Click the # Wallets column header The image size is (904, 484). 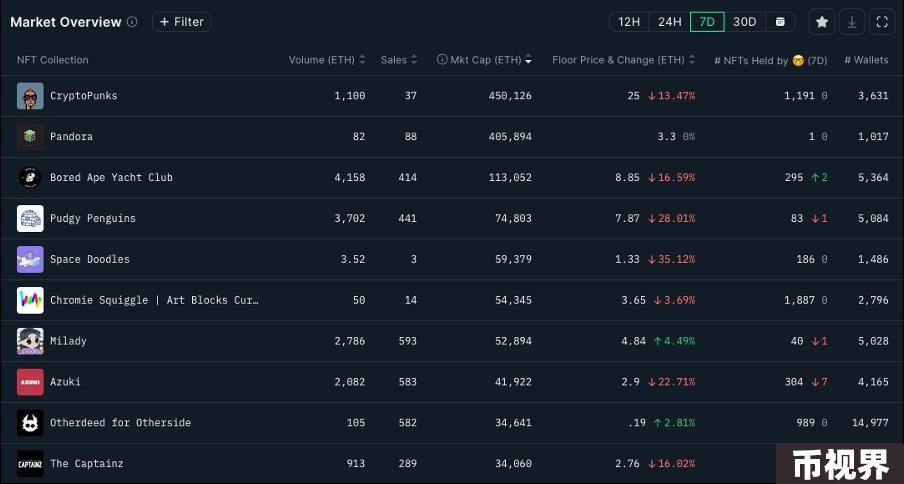click(866, 60)
